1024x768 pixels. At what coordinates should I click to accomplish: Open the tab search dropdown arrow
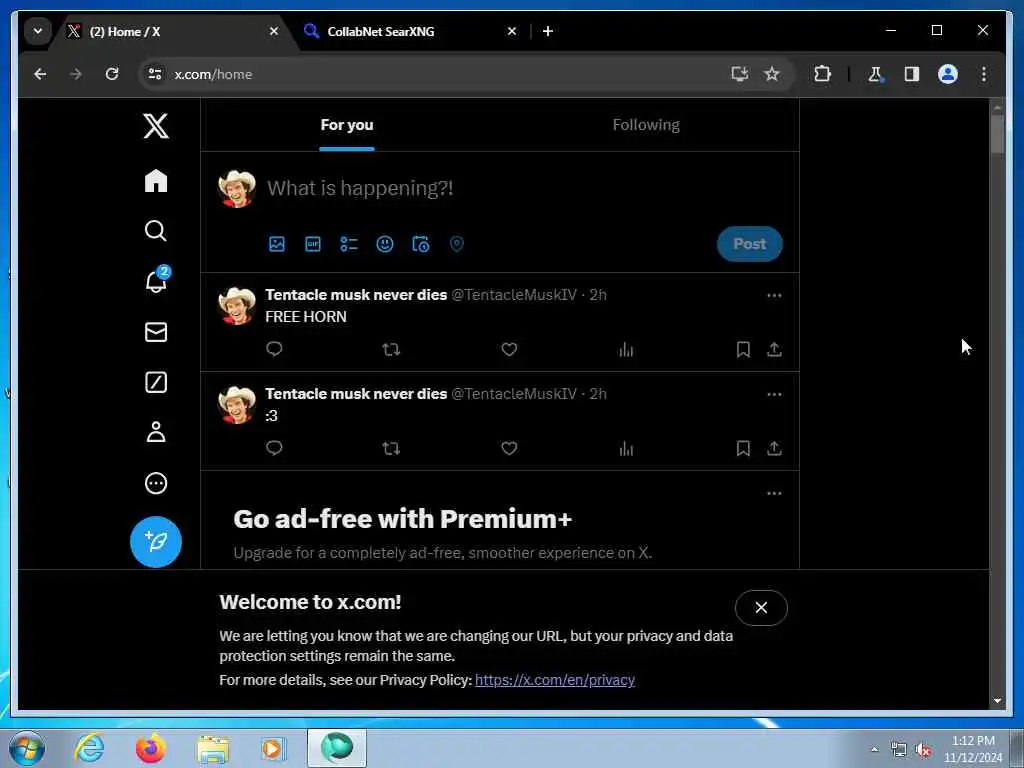pos(38,31)
